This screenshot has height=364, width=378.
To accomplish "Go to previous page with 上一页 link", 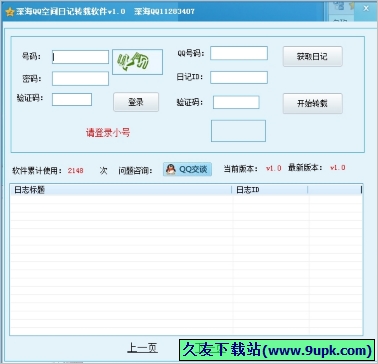I will pyautogui.click(x=142, y=348).
